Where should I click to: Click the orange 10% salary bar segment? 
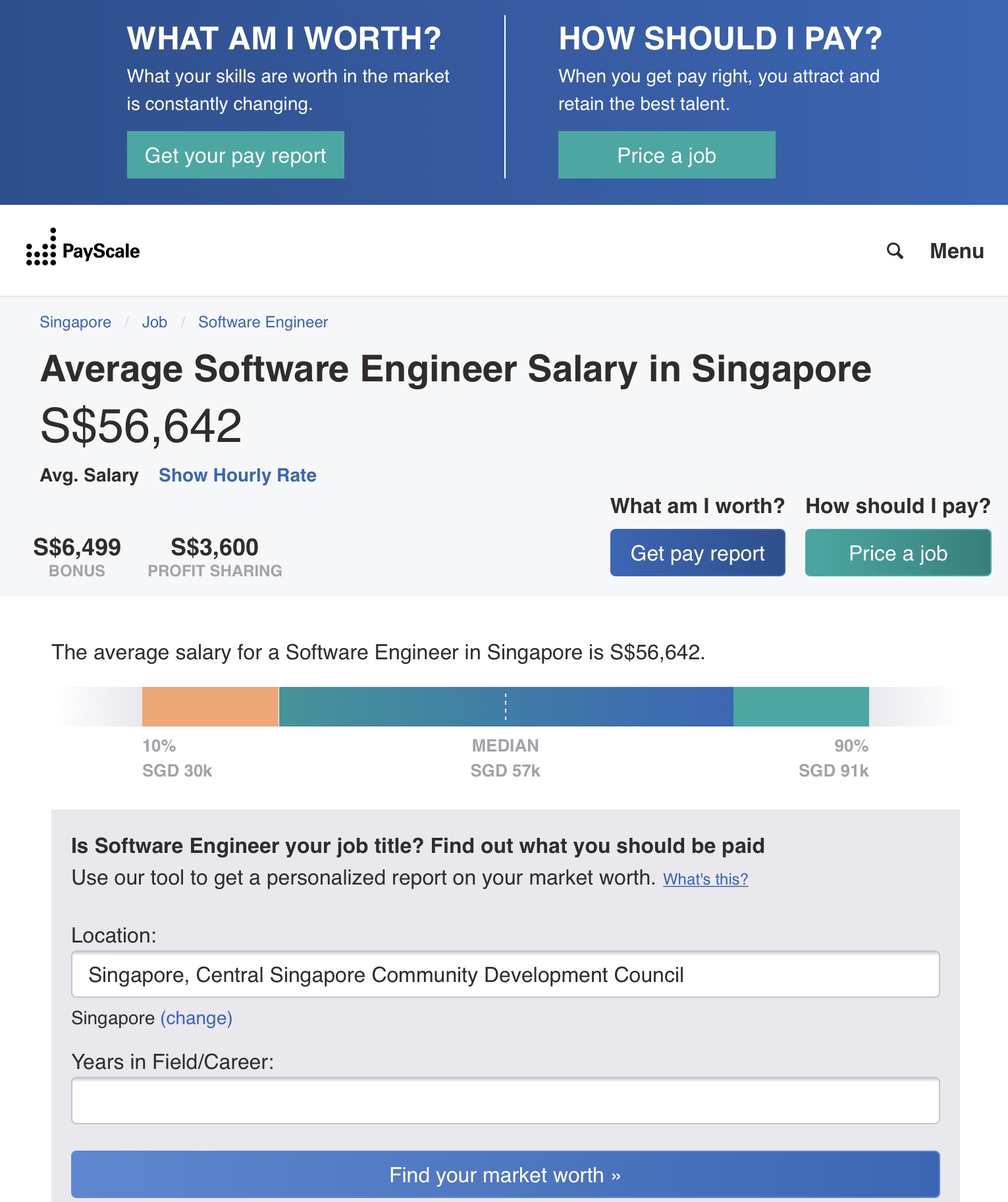click(210, 707)
